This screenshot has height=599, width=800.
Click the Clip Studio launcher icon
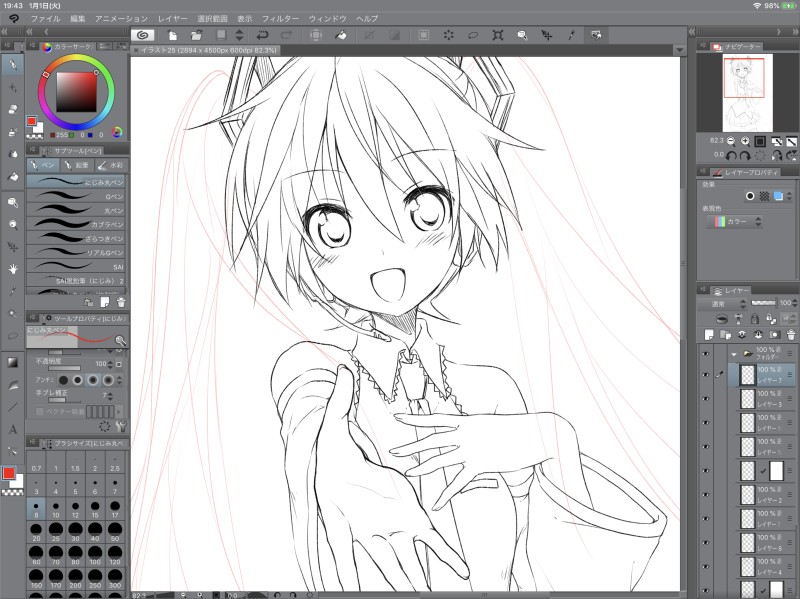(142, 35)
